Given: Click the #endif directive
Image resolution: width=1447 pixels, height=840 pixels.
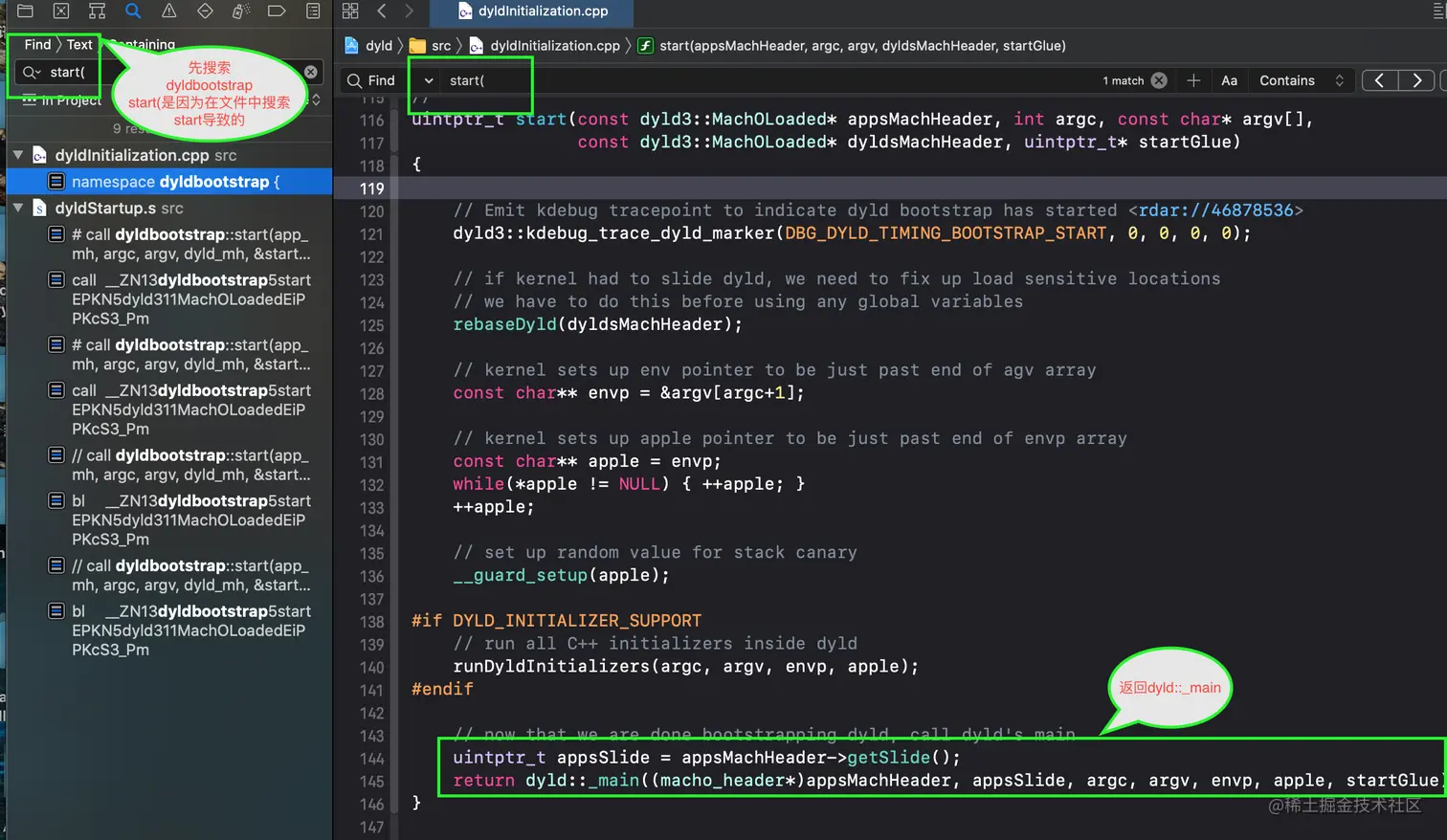Looking at the screenshot, I should pos(442,689).
